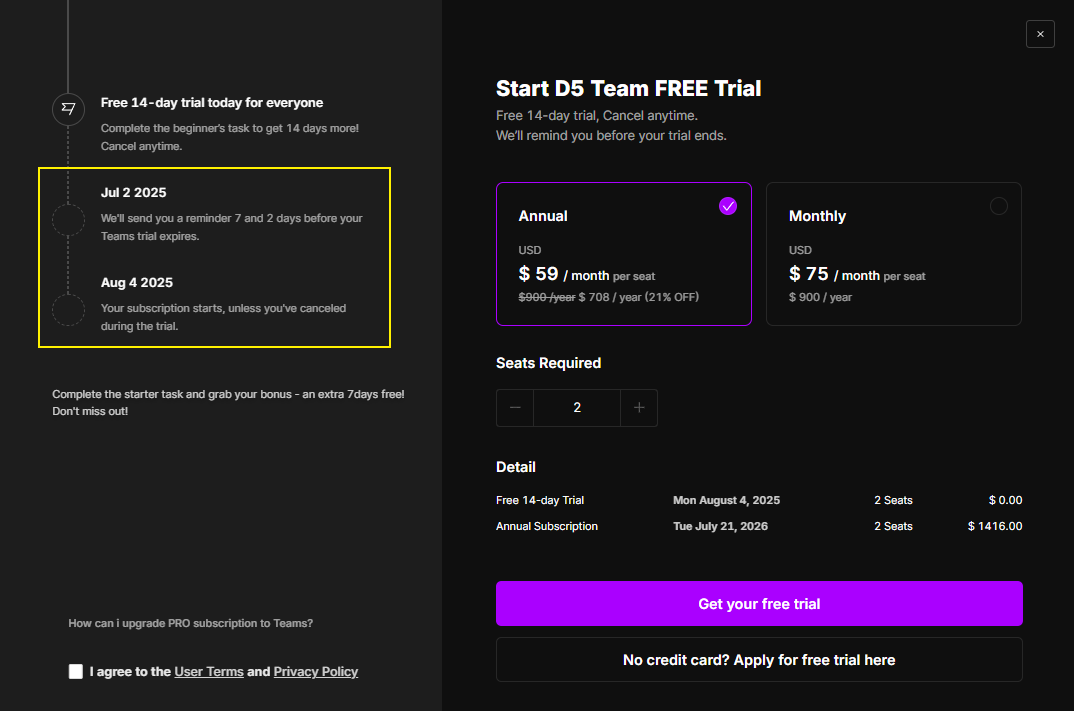
Task: Click the seats number input field
Action: (577, 408)
